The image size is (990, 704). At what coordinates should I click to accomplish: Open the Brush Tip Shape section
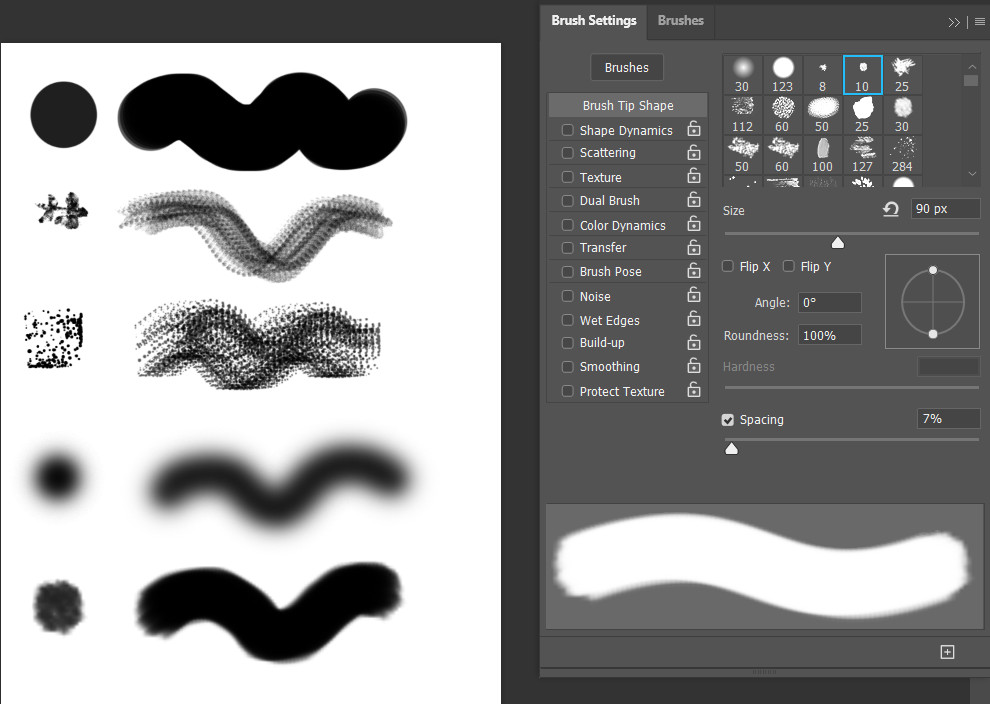coord(627,105)
